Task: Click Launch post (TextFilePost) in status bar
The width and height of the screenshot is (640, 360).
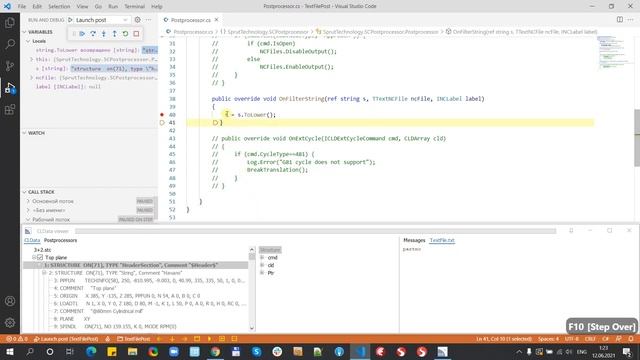Action: coord(66,339)
